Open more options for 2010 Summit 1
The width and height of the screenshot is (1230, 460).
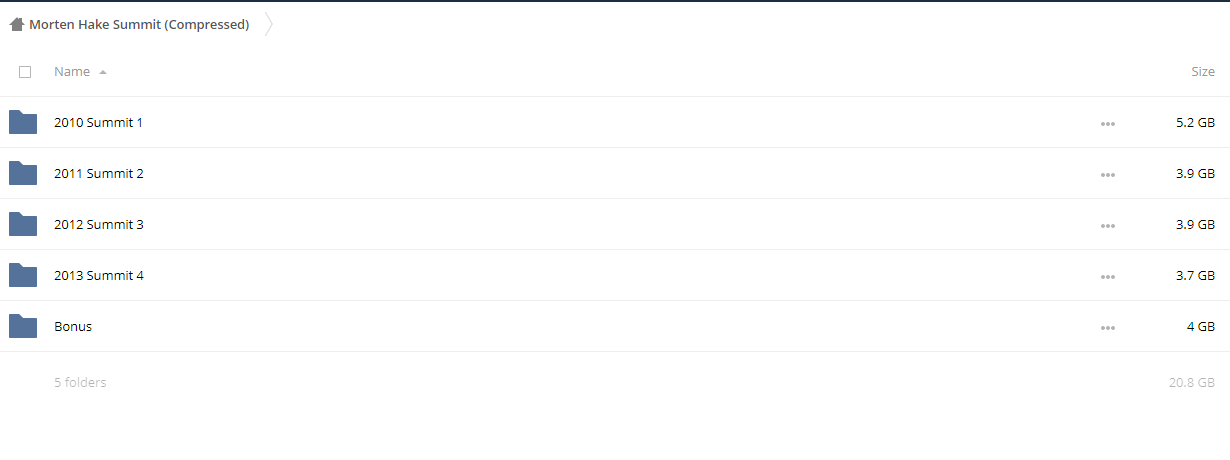(1107, 124)
